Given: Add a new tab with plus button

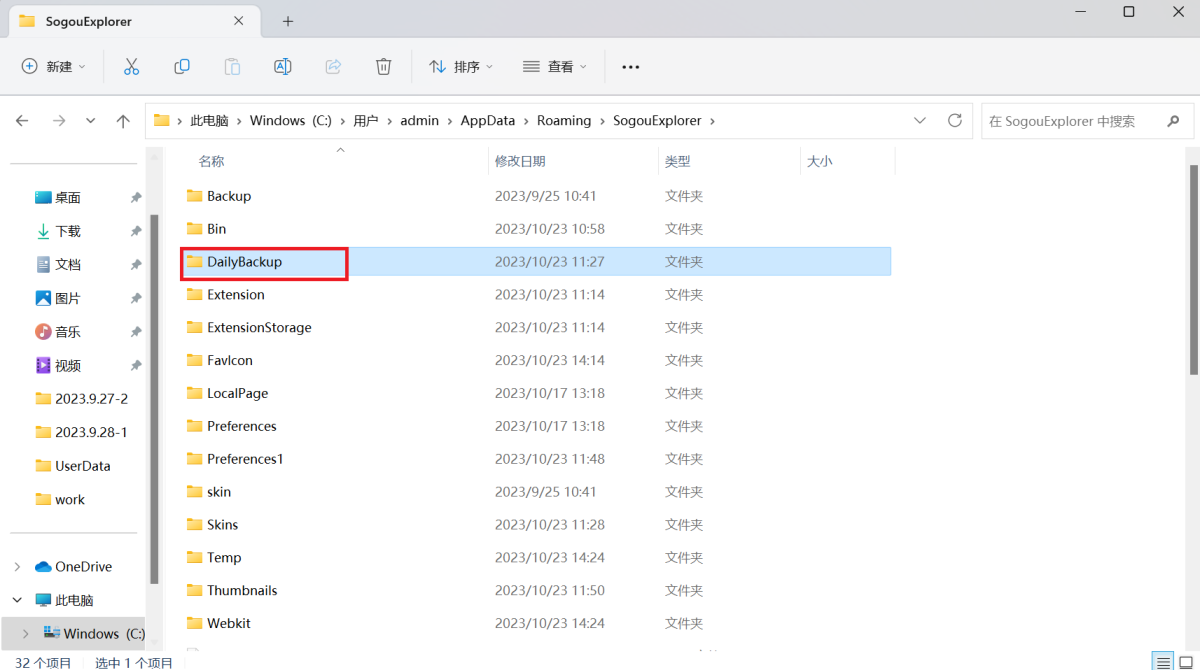Looking at the screenshot, I should click(288, 21).
